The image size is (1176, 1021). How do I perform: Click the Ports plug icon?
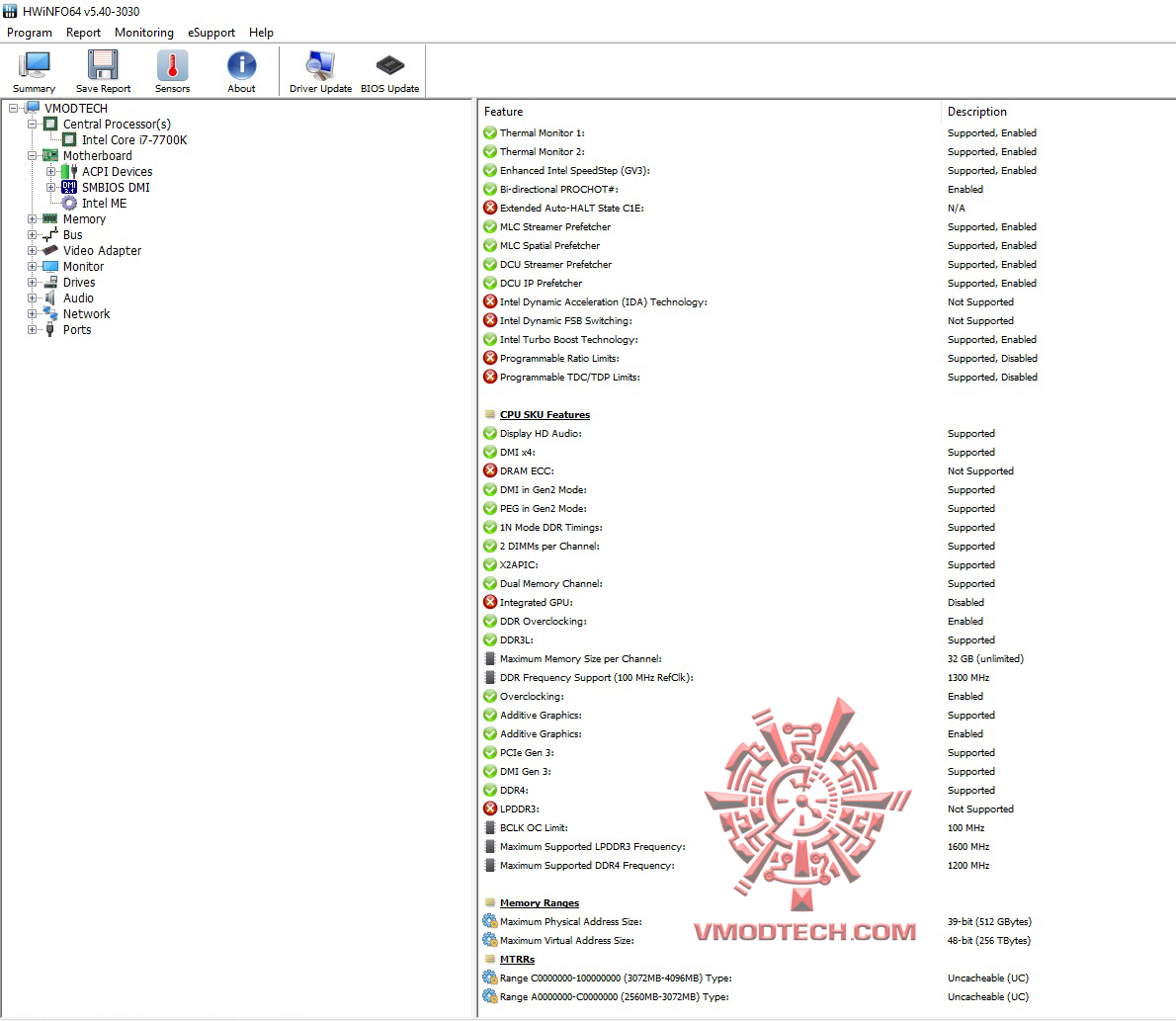tap(50, 329)
